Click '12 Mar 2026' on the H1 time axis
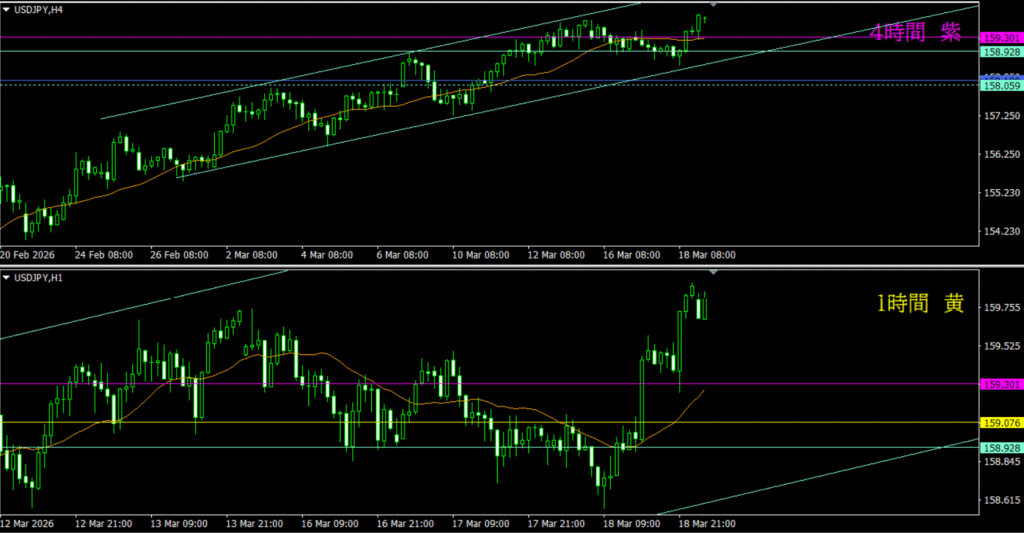The height and width of the screenshot is (533, 1024). 29,523
